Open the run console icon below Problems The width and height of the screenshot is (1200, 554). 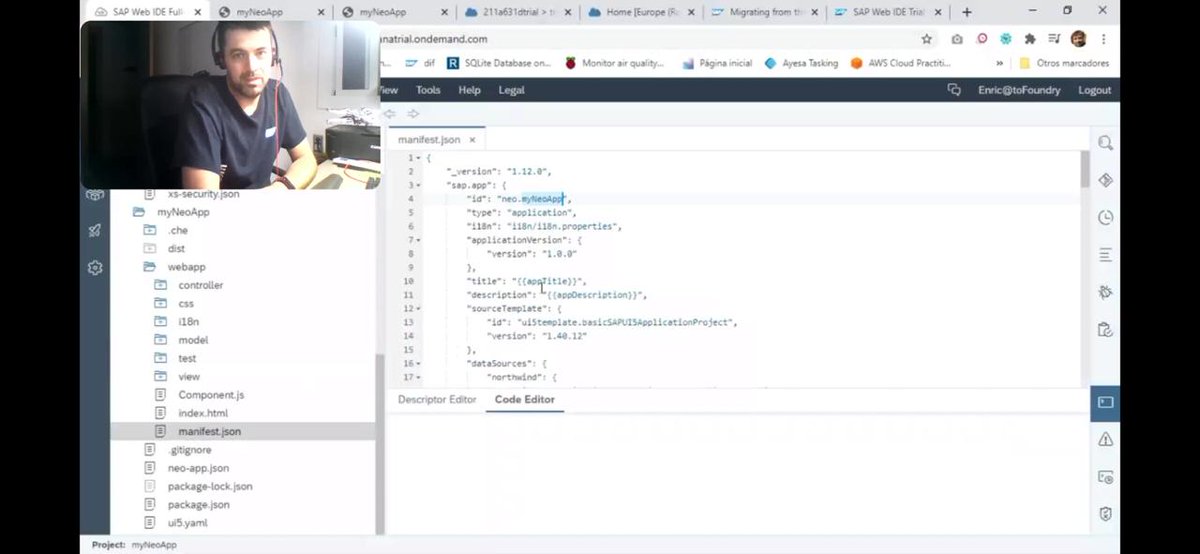point(1105,477)
